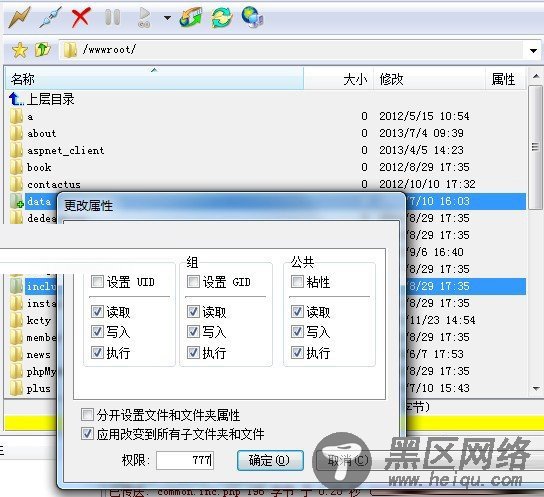Uncheck owner 写入 checkbox below 设置 UID
Screen dimensions: 544x497
click(97, 332)
